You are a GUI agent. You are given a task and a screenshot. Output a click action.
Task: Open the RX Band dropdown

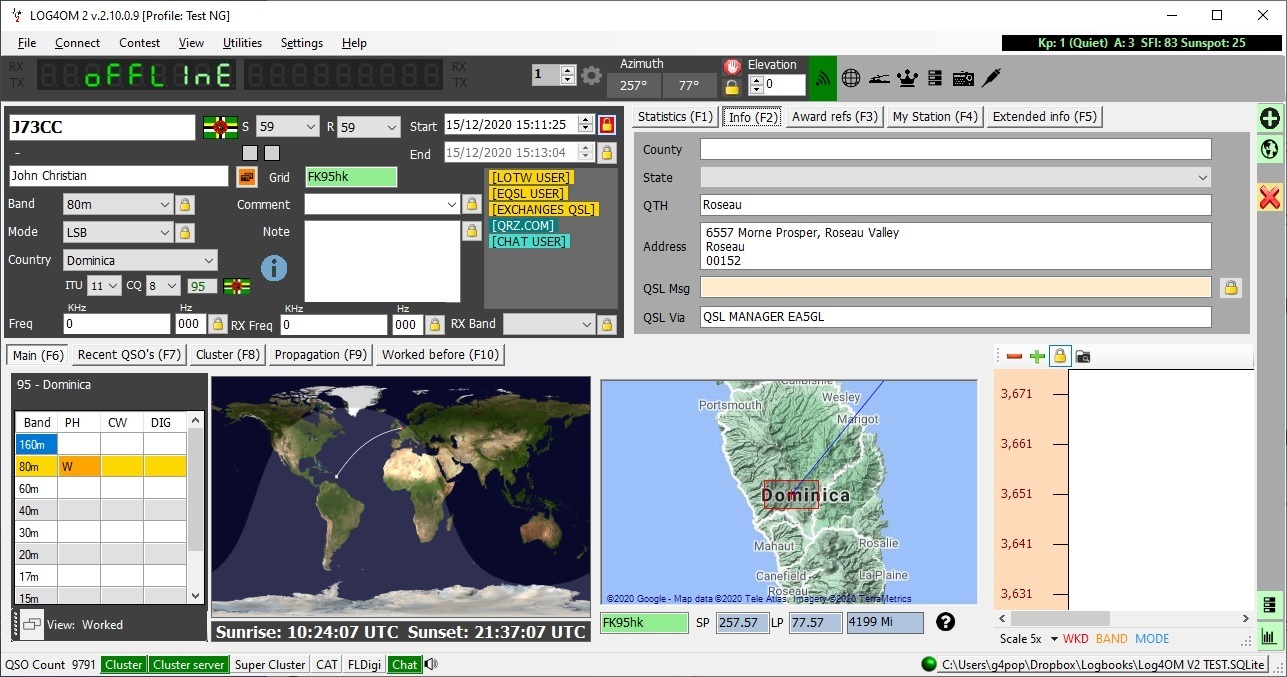(x=587, y=324)
